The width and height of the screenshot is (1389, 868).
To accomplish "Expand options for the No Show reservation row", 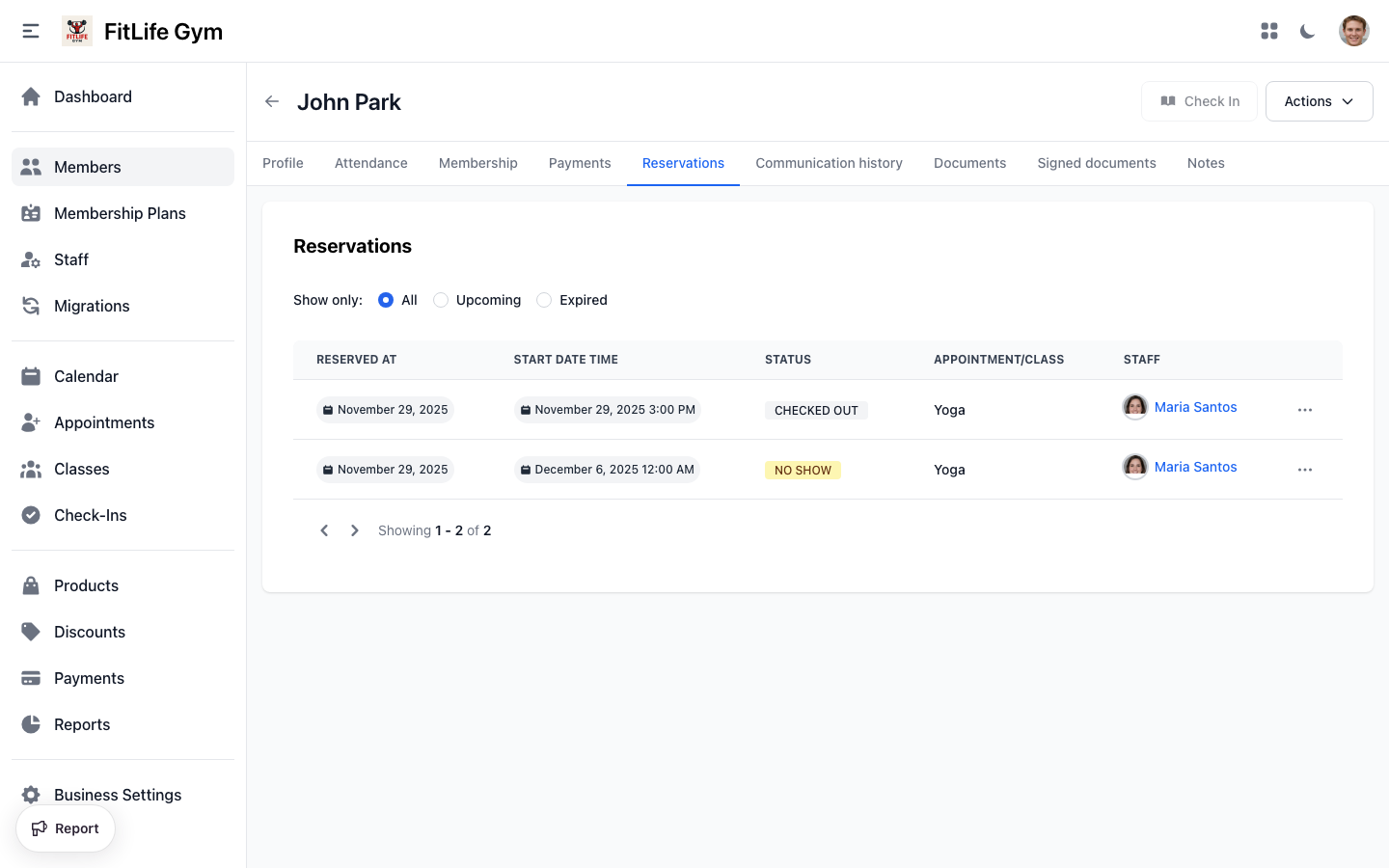I will (1305, 470).
